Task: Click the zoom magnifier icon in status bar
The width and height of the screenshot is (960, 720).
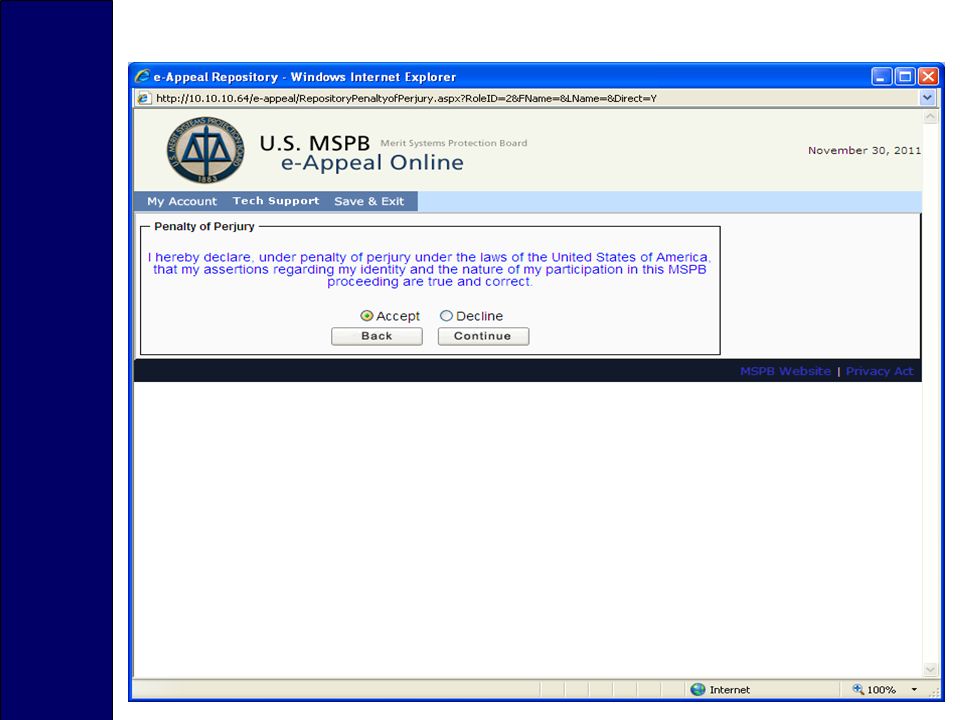Action: (858, 689)
